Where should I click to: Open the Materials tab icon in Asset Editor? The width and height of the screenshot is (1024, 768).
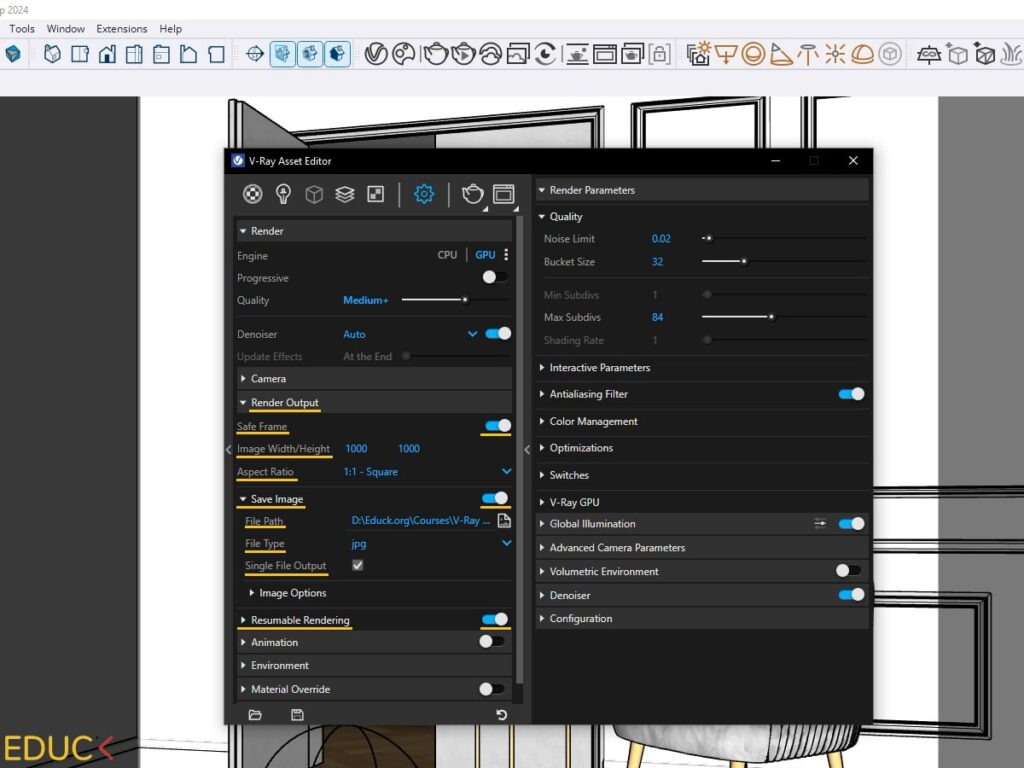click(253, 194)
